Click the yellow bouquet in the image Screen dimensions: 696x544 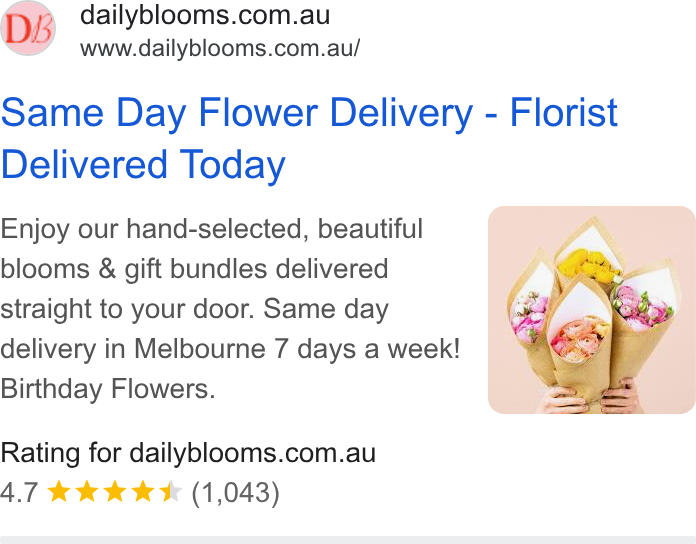point(588,264)
